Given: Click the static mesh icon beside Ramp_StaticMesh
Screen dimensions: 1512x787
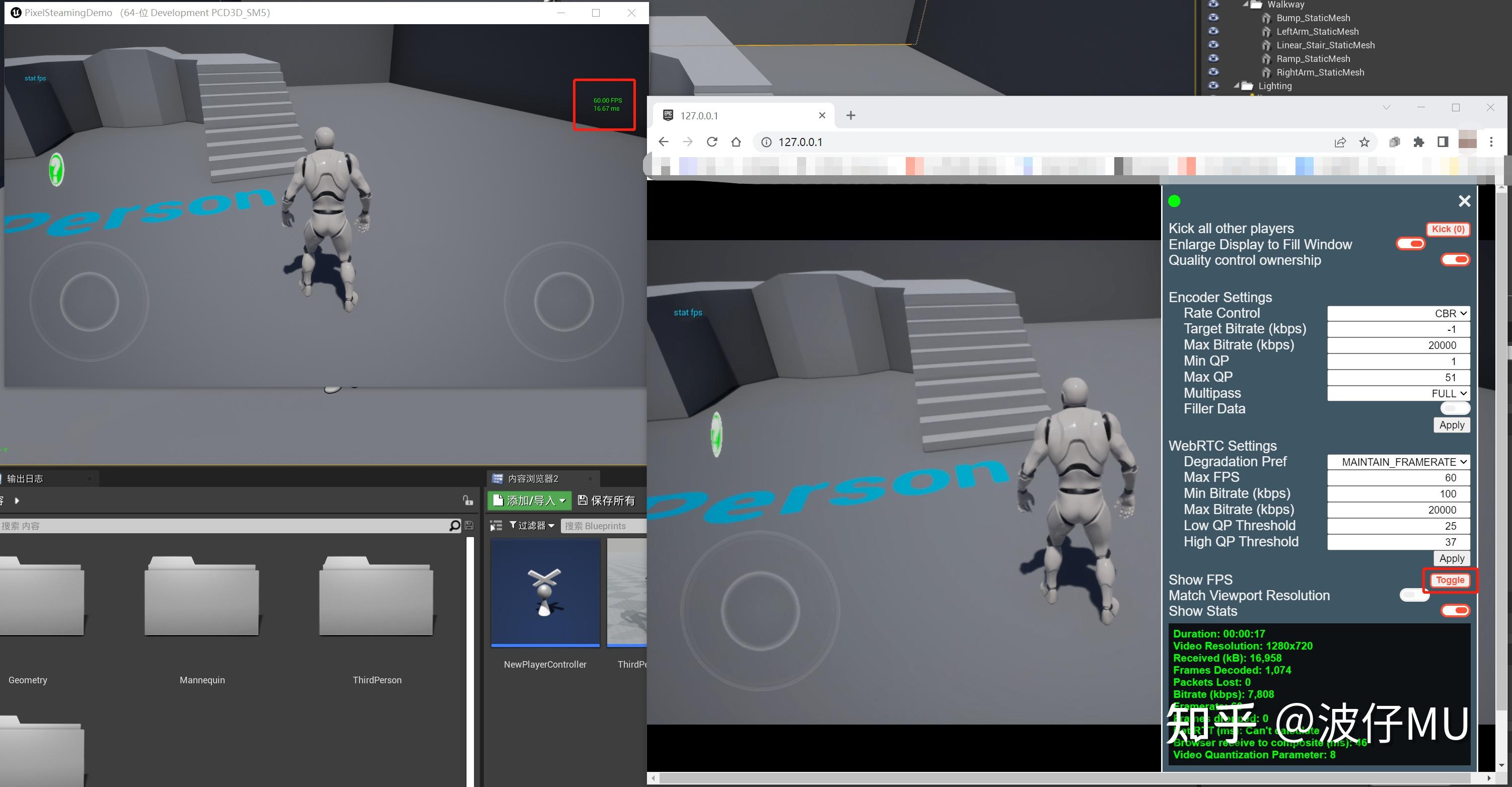Looking at the screenshot, I should [x=1266, y=59].
